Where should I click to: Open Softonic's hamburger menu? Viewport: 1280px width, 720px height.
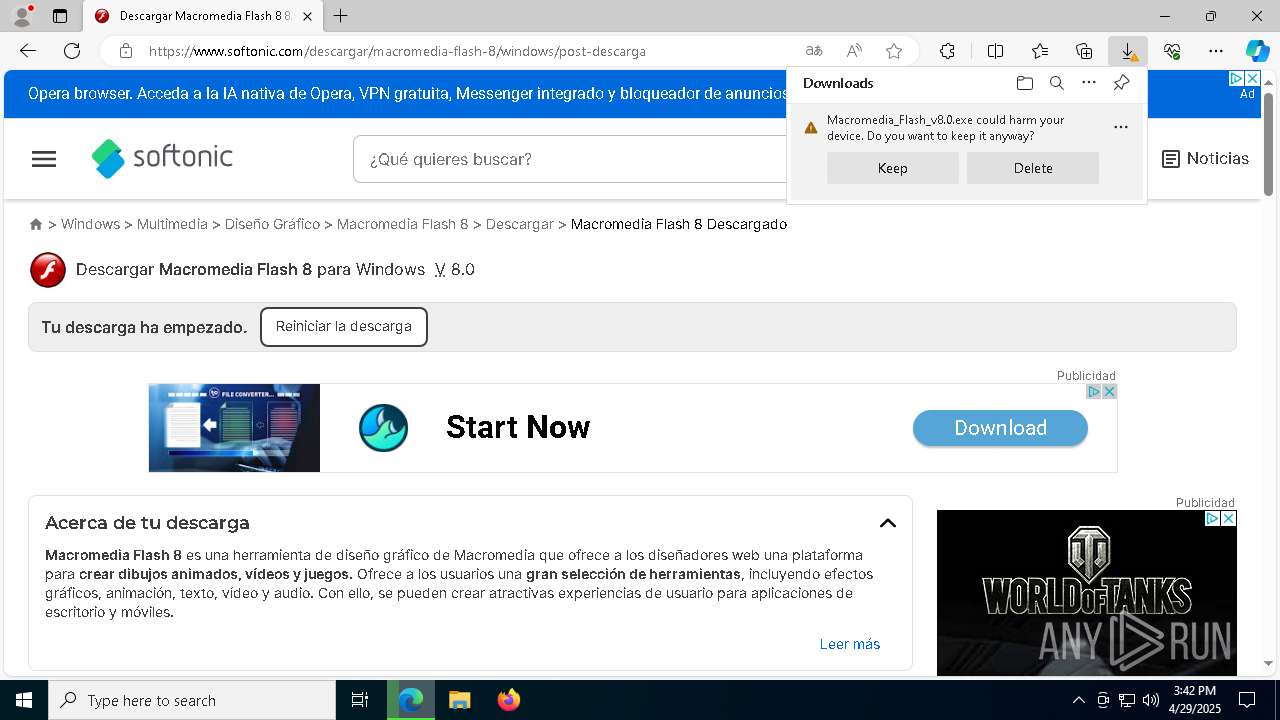pyautogui.click(x=44, y=159)
